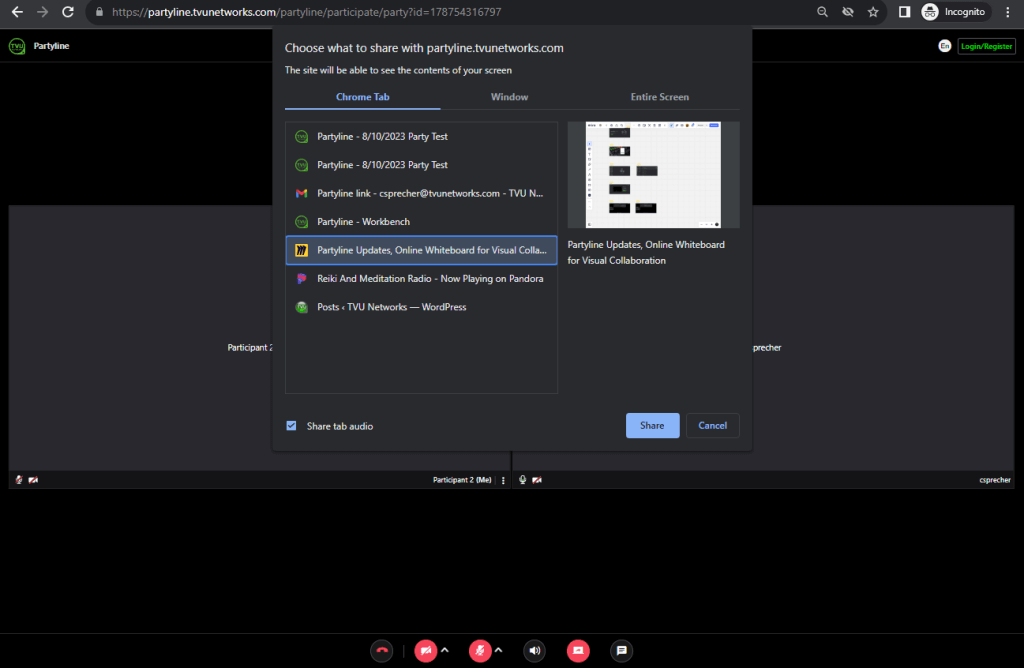Click csprecher microphone status icon
This screenshot has height=668, width=1024.
point(522,480)
